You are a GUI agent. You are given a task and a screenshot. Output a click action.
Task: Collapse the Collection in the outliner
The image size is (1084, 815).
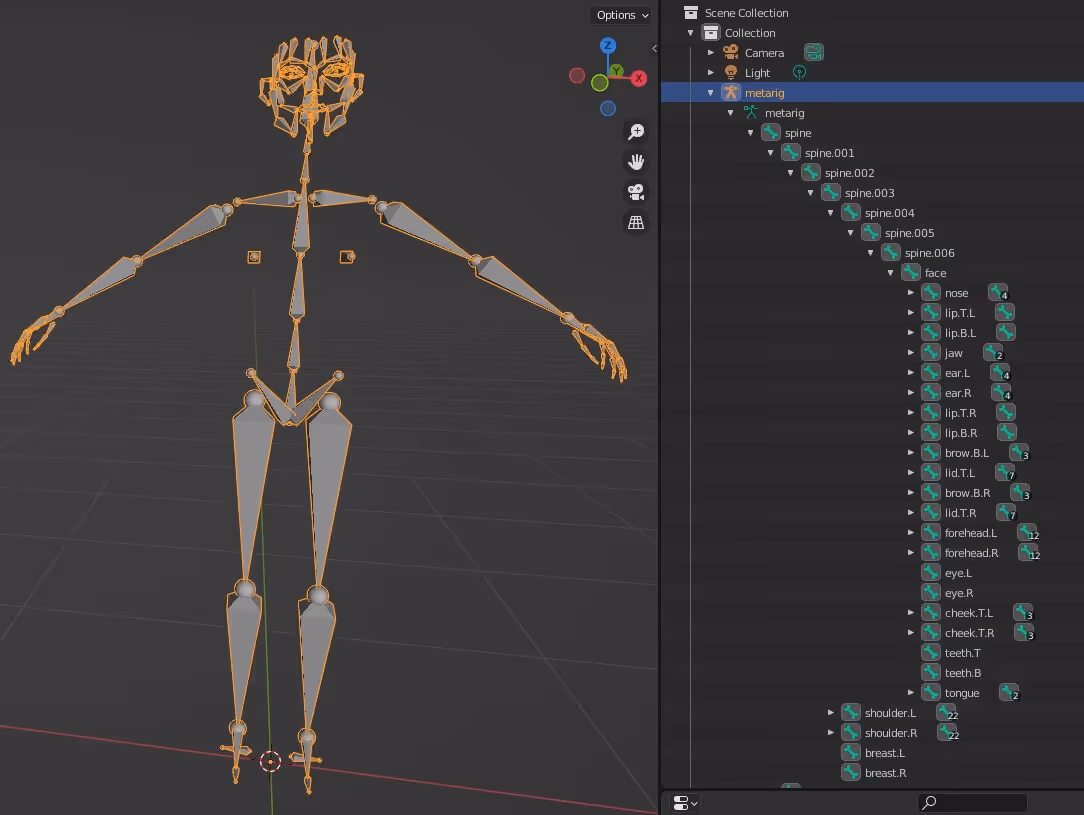click(690, 32)
